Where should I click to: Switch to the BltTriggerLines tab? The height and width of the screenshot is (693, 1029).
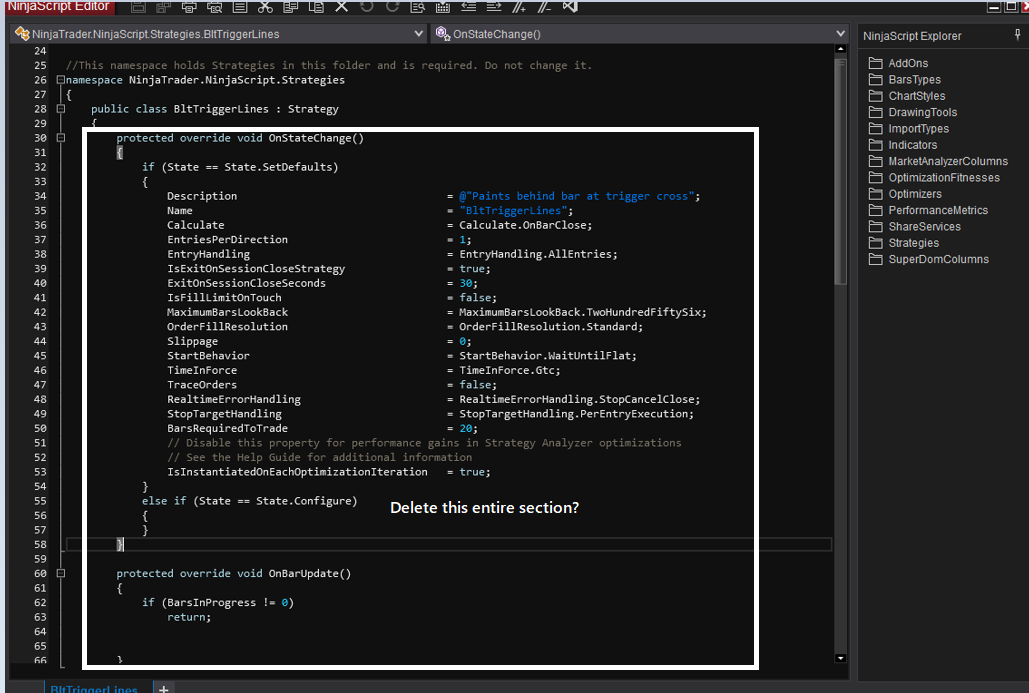click(x=93, y=688)
